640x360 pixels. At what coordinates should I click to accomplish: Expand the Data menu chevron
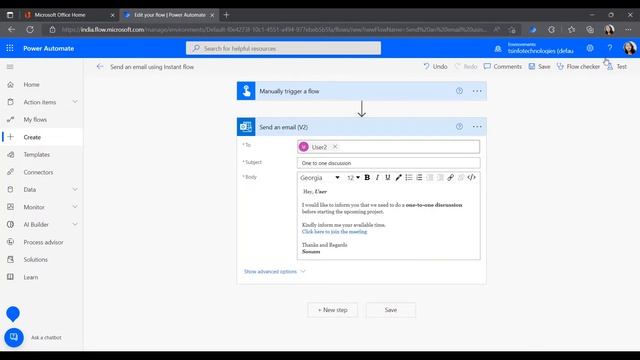click(75, 189)
